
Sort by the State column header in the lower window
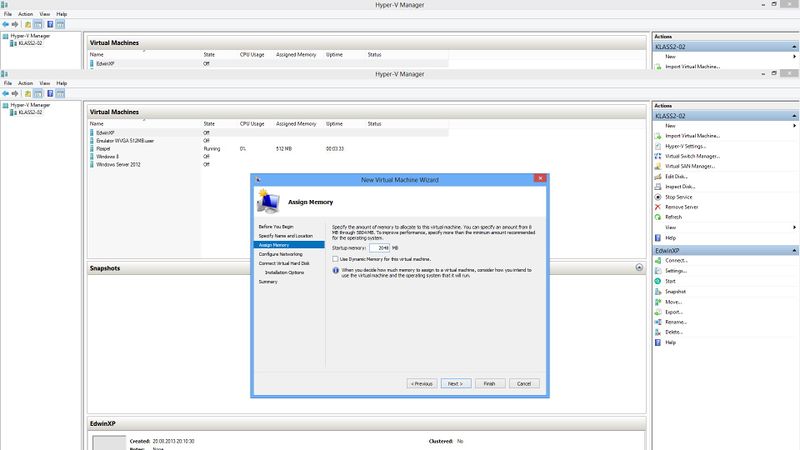(209, 124)
